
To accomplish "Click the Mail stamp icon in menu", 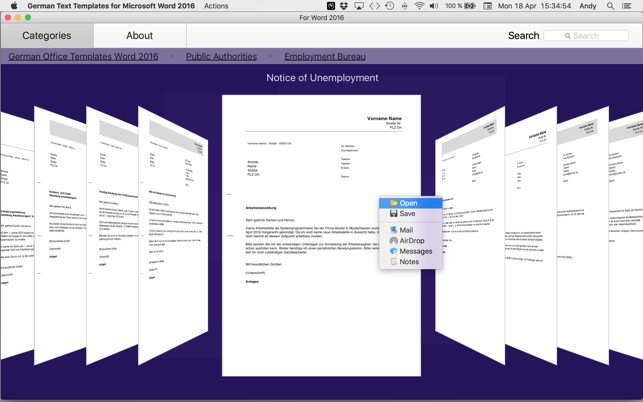I will coord(394,230).
